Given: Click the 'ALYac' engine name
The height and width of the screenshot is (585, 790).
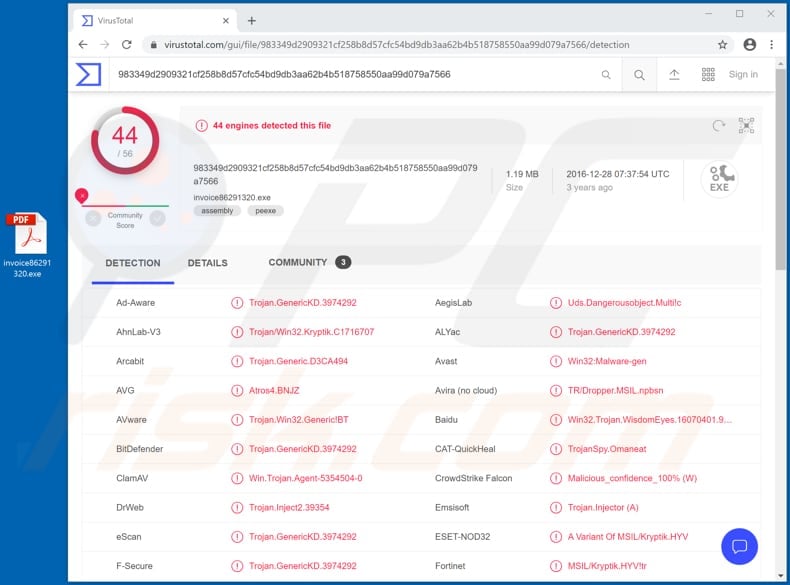Looking at the screenshot, I should (x=447, y=332).
